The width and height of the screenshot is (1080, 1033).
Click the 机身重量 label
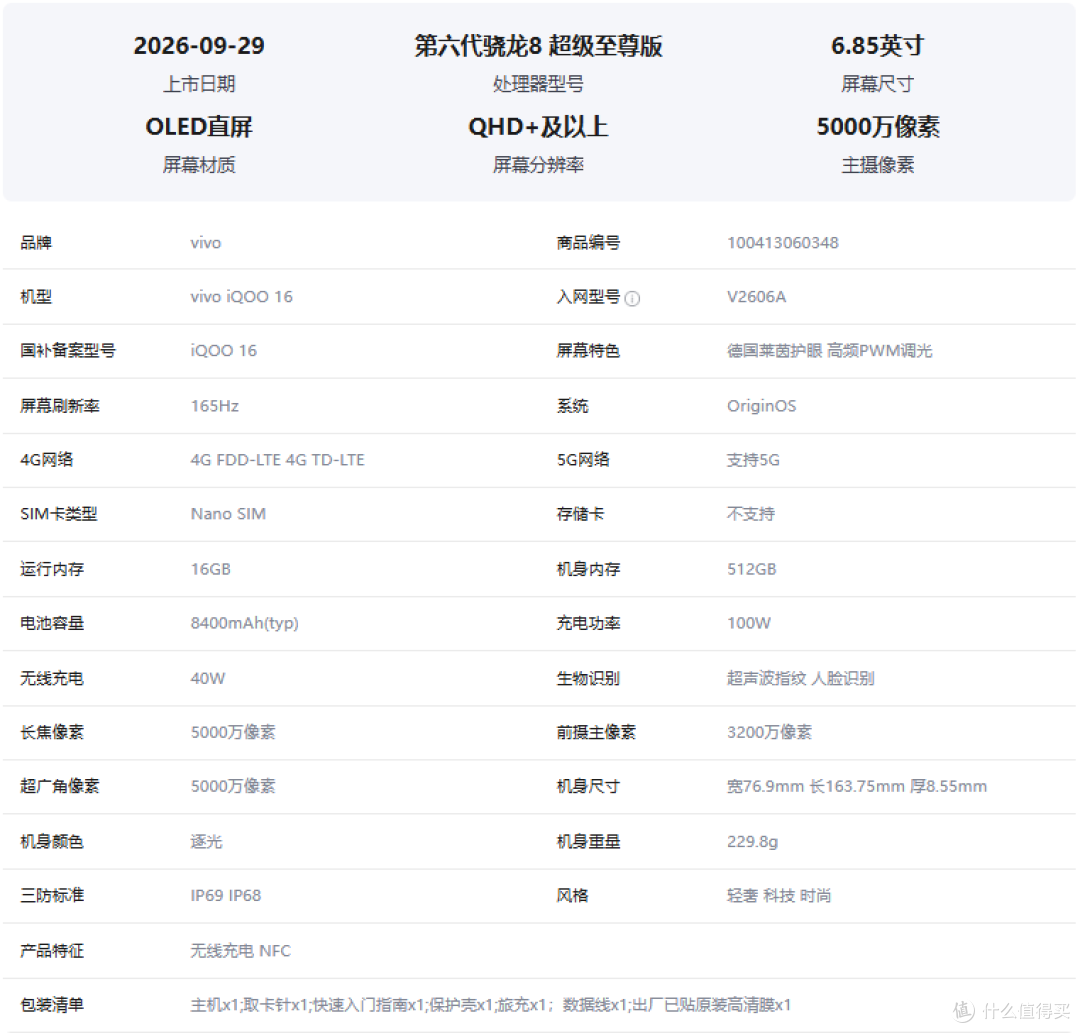point(588,842)
